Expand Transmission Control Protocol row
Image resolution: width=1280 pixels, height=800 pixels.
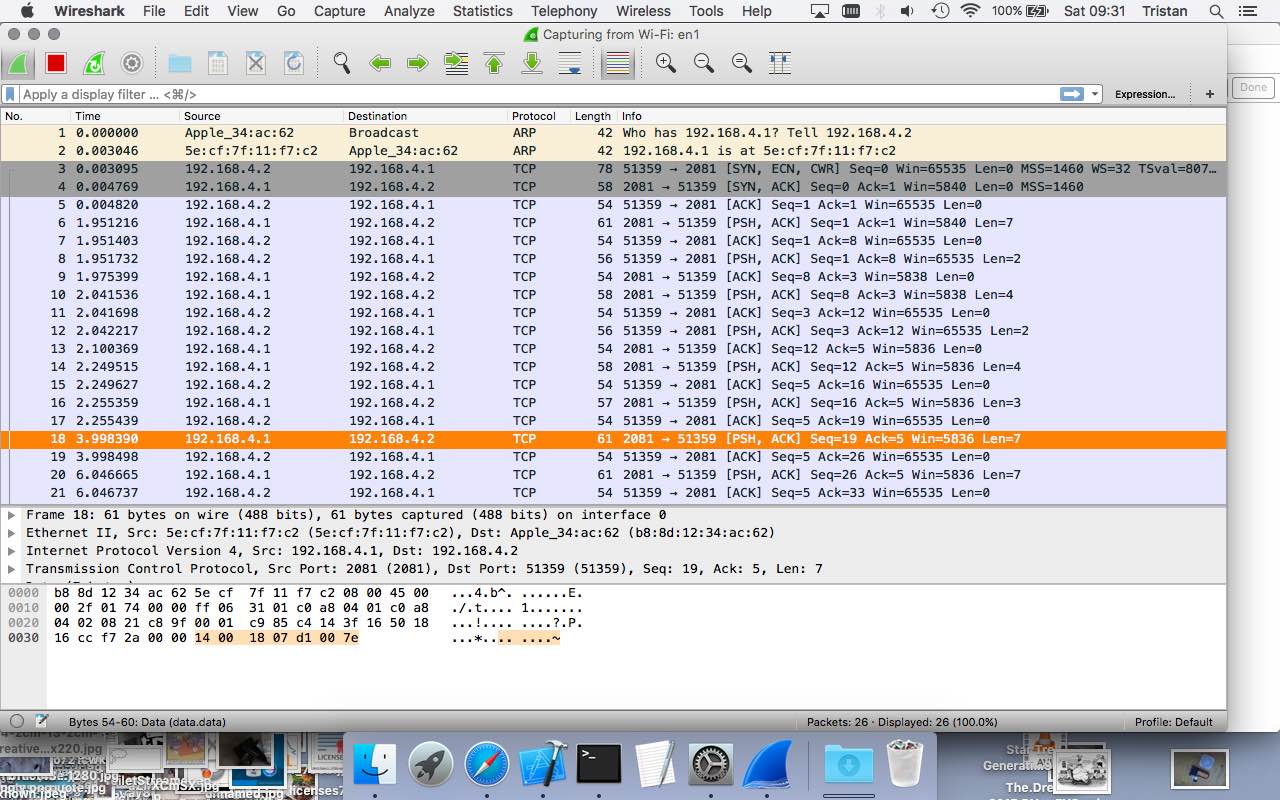[12, 569]
